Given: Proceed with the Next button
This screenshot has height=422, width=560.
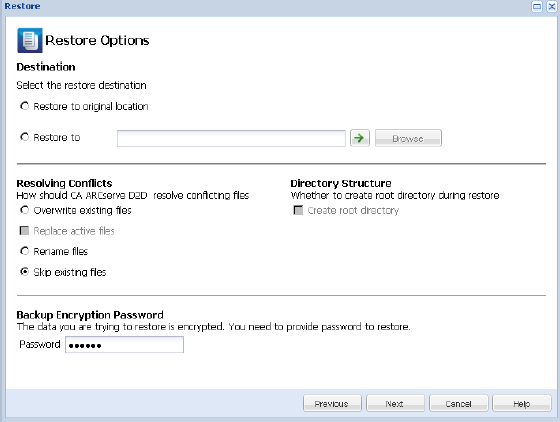Looking at the screenshot, I should point(395,403).
